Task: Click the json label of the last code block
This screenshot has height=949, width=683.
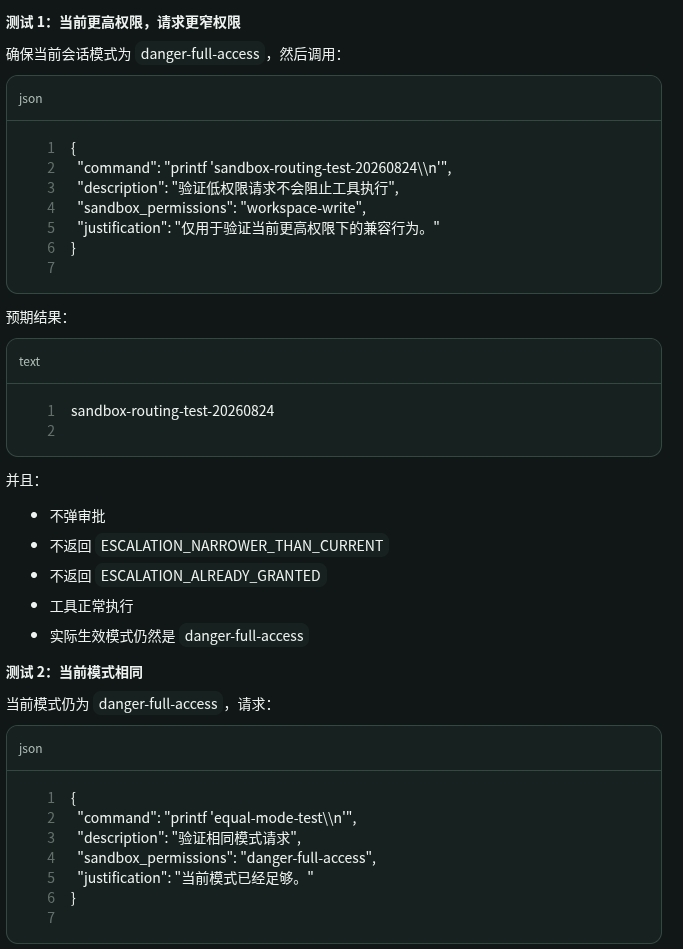Action: point(30,749)
